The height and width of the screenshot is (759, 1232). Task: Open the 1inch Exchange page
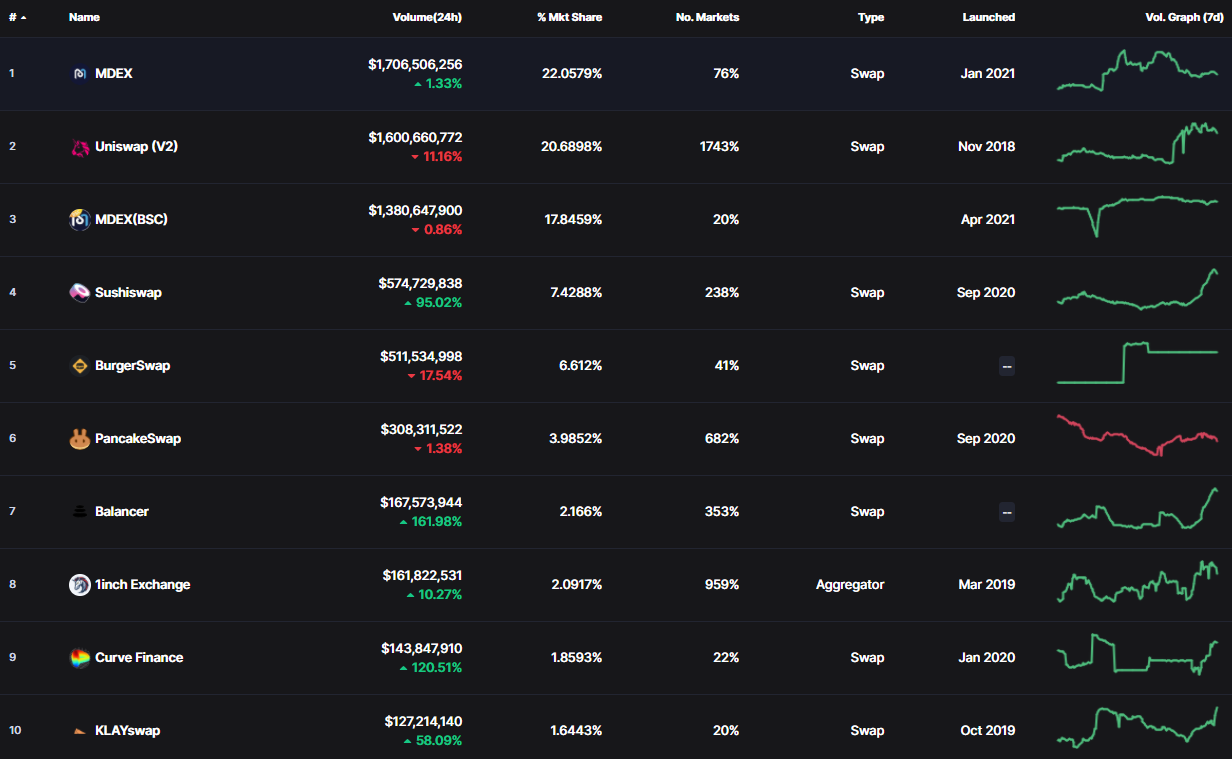pos(142,585)
